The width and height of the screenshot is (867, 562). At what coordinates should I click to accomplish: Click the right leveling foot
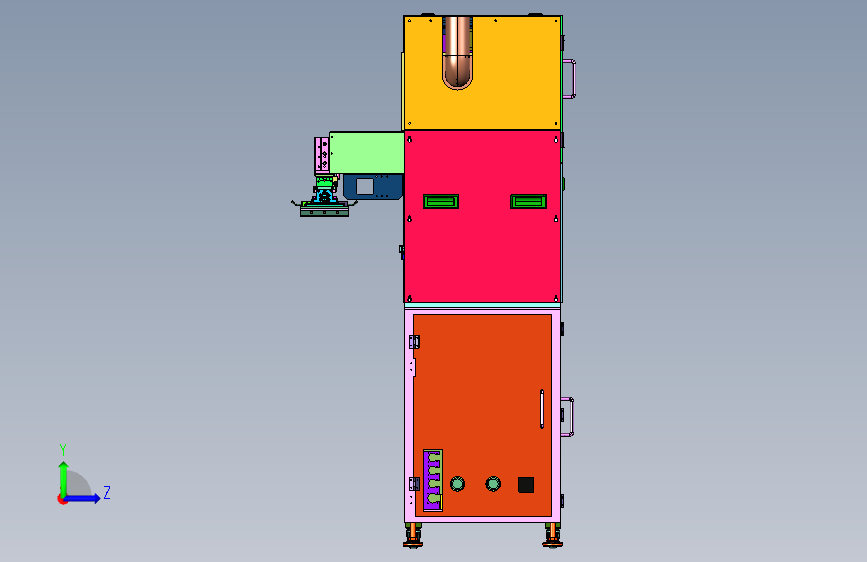click(552, 535)
